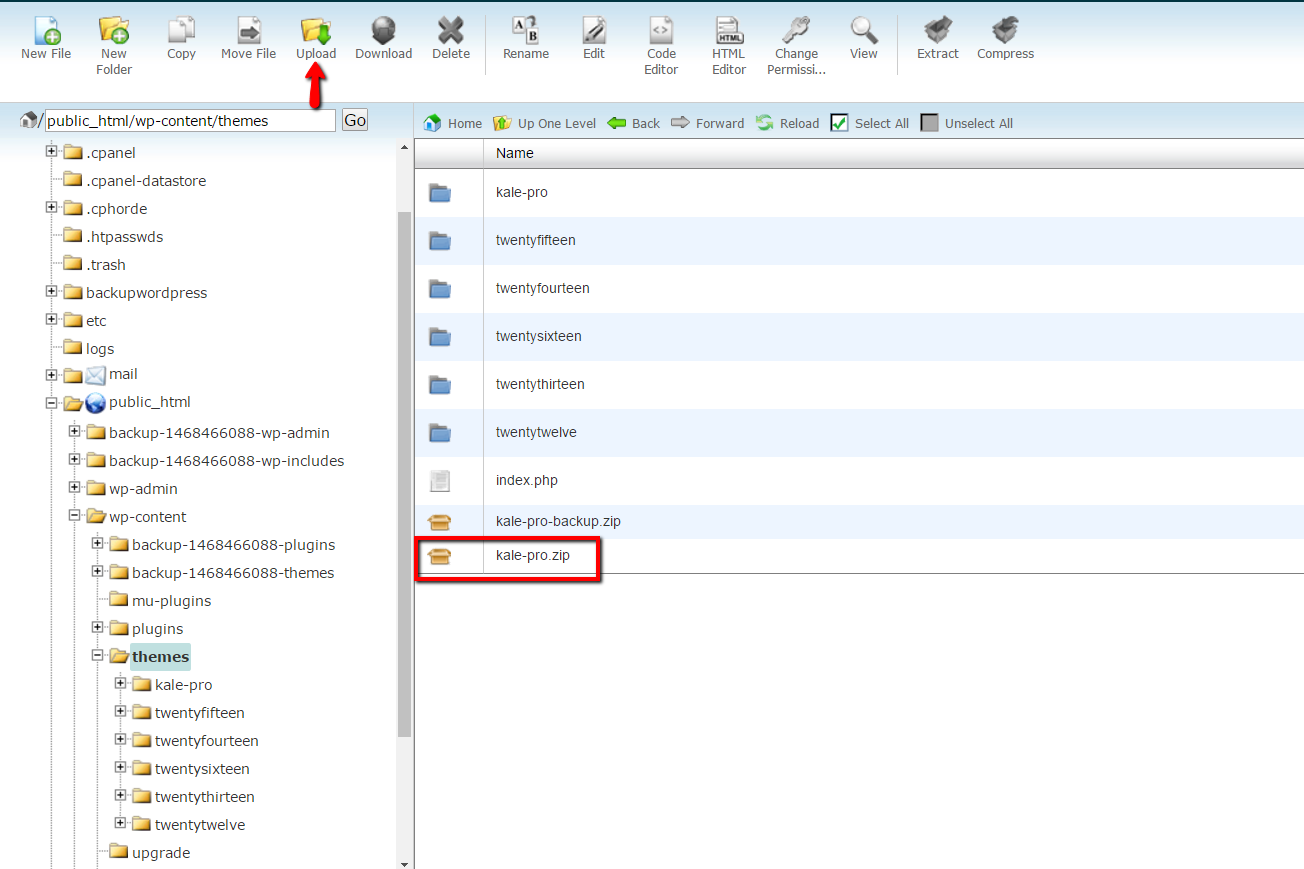Click the twentyfifteen folder icon in file list
Viewport: 1304px width, 869px height.
[440, 241]
